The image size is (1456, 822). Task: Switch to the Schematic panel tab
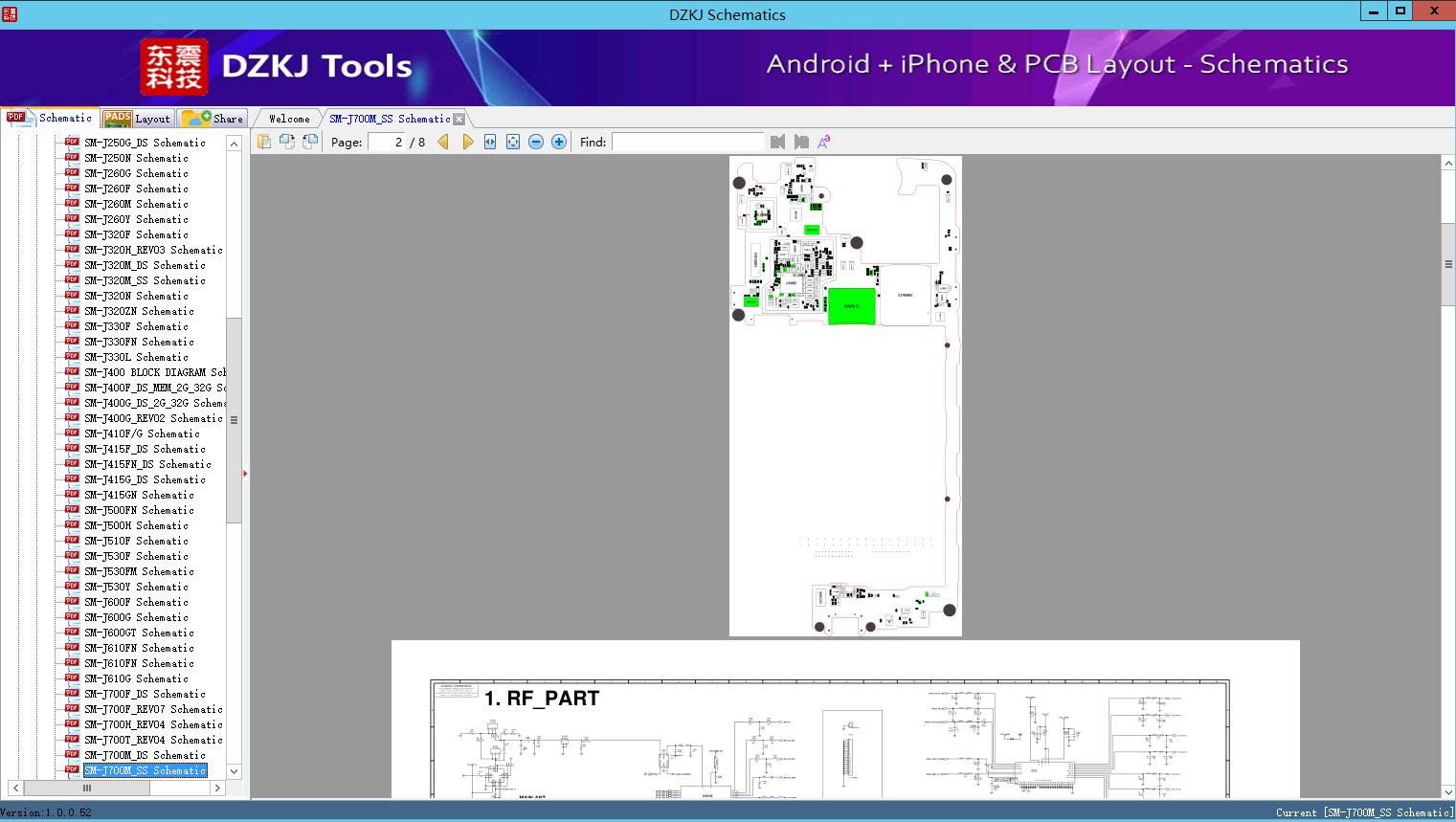[50, 118]
